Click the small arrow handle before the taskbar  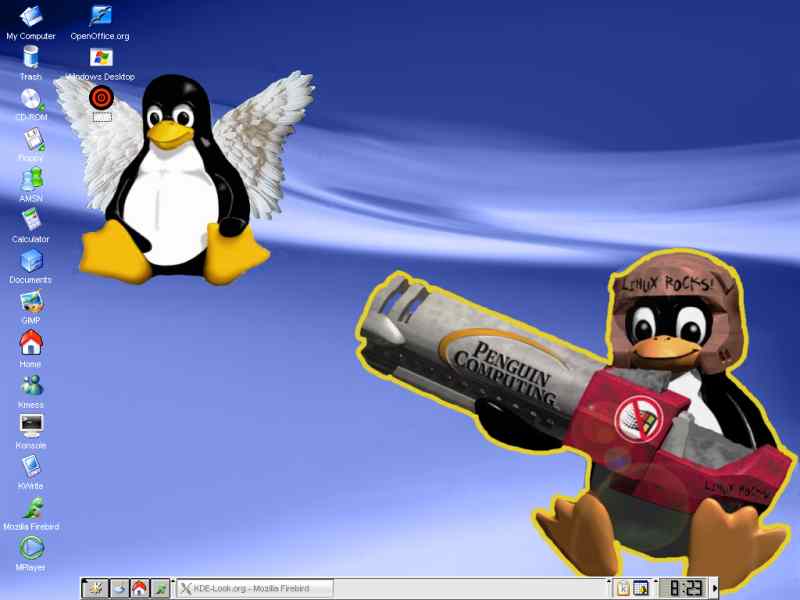[173, 581]
